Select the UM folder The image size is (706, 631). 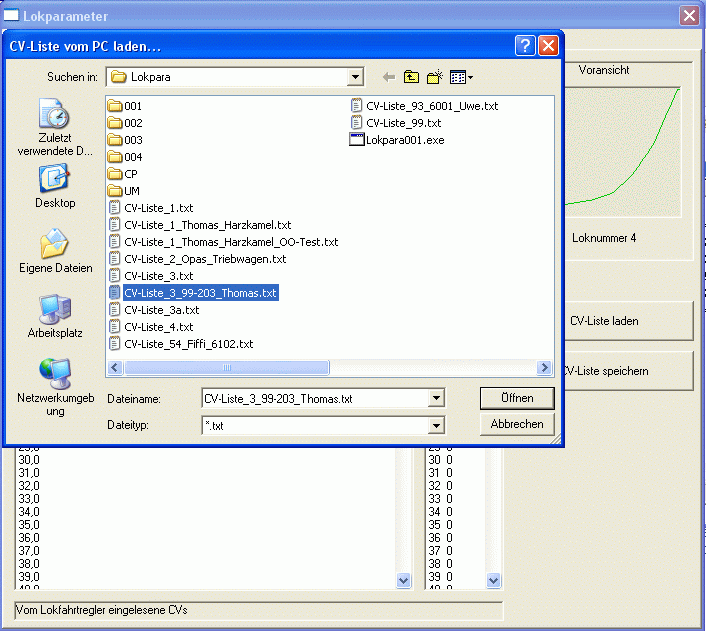click(x=131, y=191)
